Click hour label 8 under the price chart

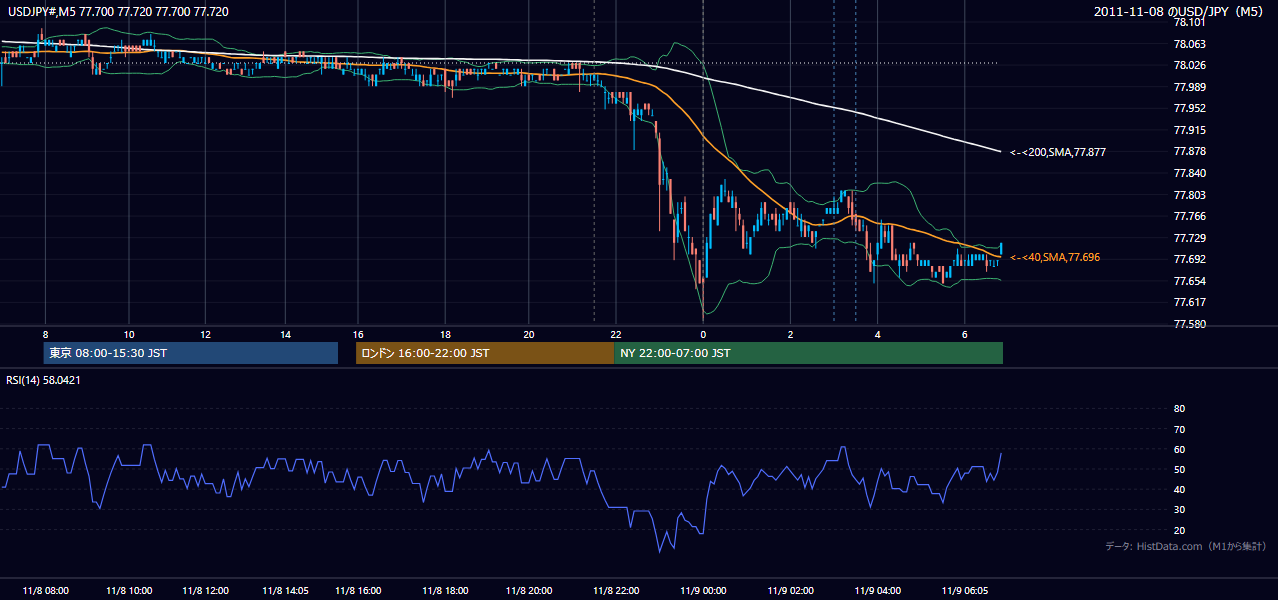pyautogui.click(x=45, y=334)
